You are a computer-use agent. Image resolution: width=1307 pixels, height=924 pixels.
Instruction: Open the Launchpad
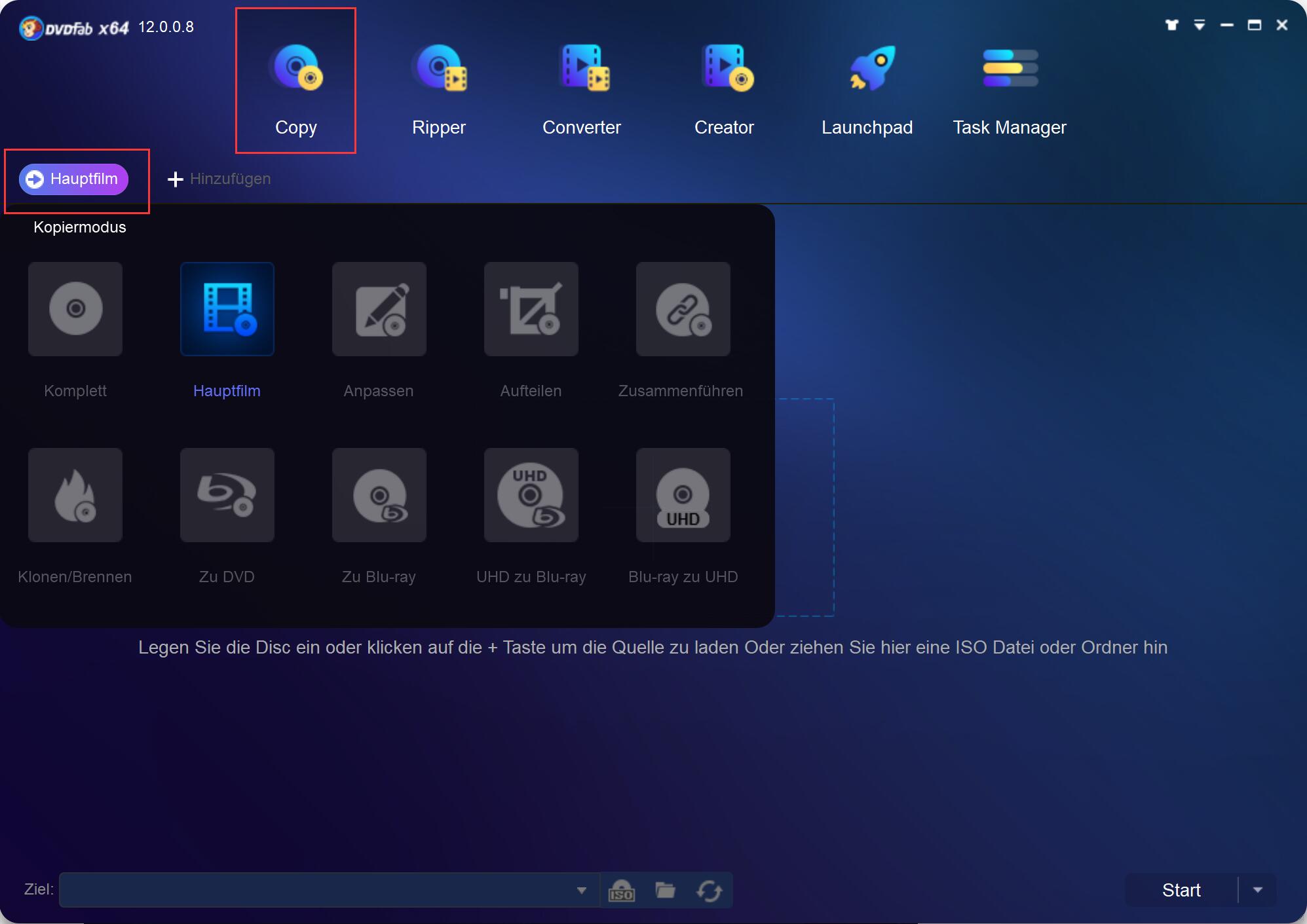(x=867, y=88)
